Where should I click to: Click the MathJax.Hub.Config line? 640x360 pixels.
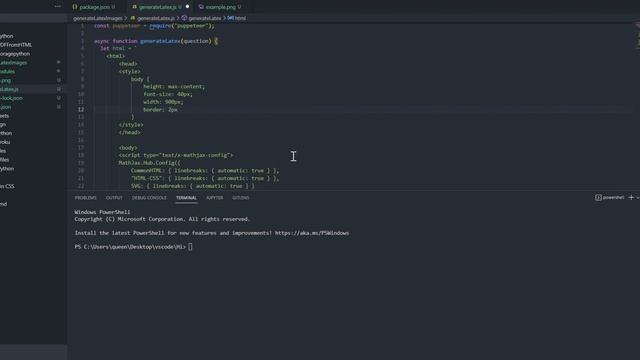[x=149, y=163]
